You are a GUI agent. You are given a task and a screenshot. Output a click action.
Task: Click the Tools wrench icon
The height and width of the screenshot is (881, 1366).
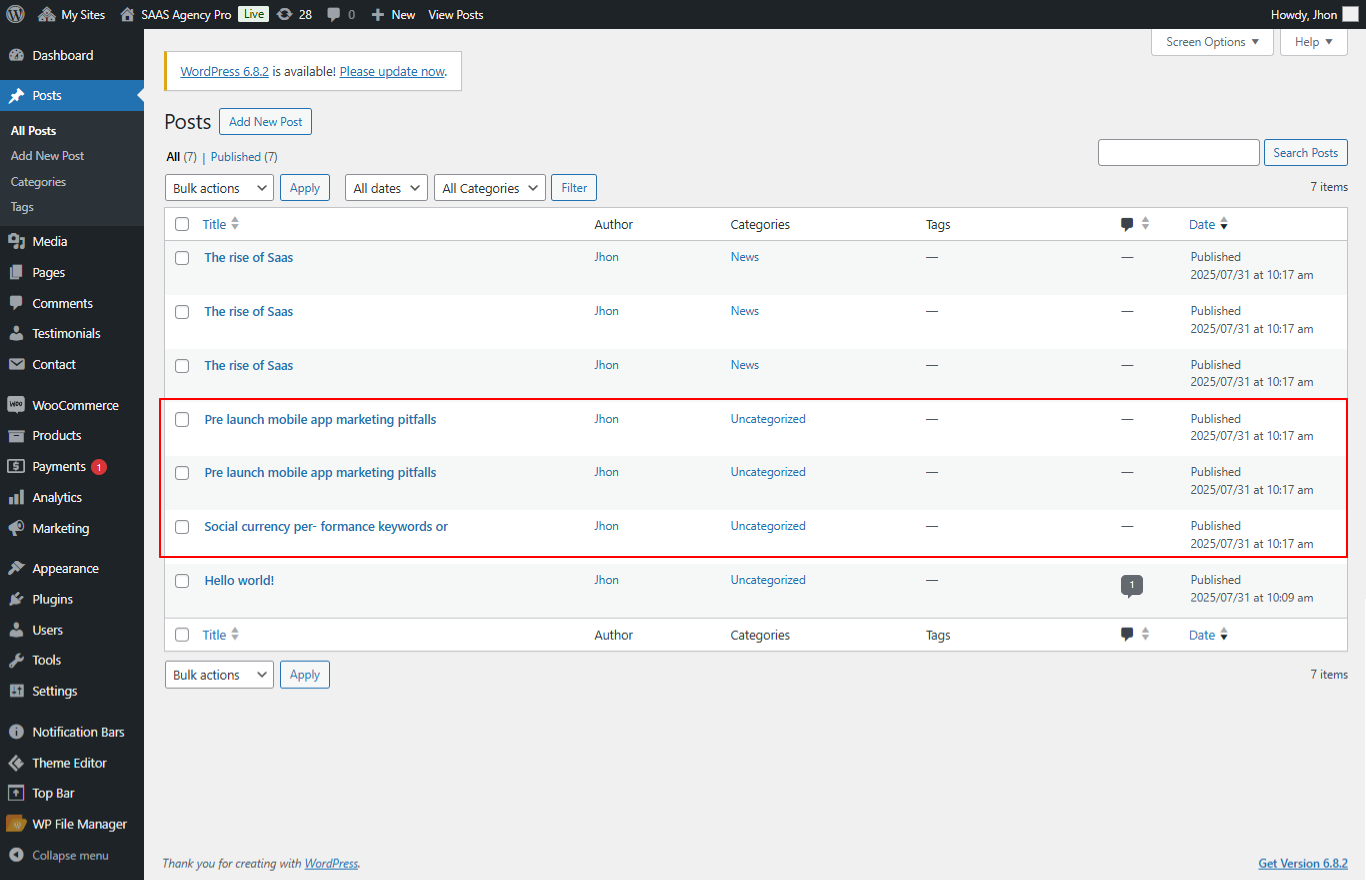tap(16, 660)
